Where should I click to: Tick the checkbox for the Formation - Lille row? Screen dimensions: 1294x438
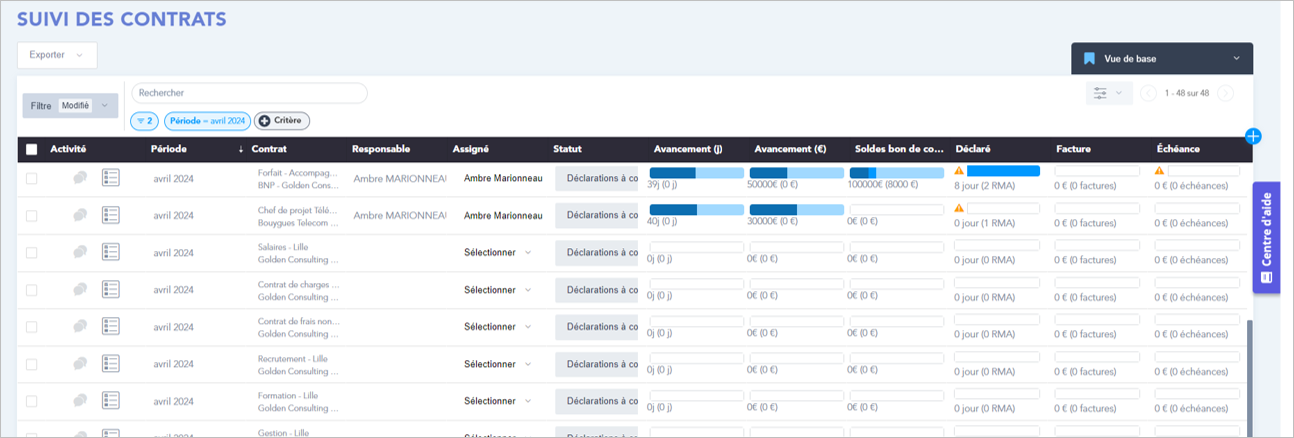(31, 400)
